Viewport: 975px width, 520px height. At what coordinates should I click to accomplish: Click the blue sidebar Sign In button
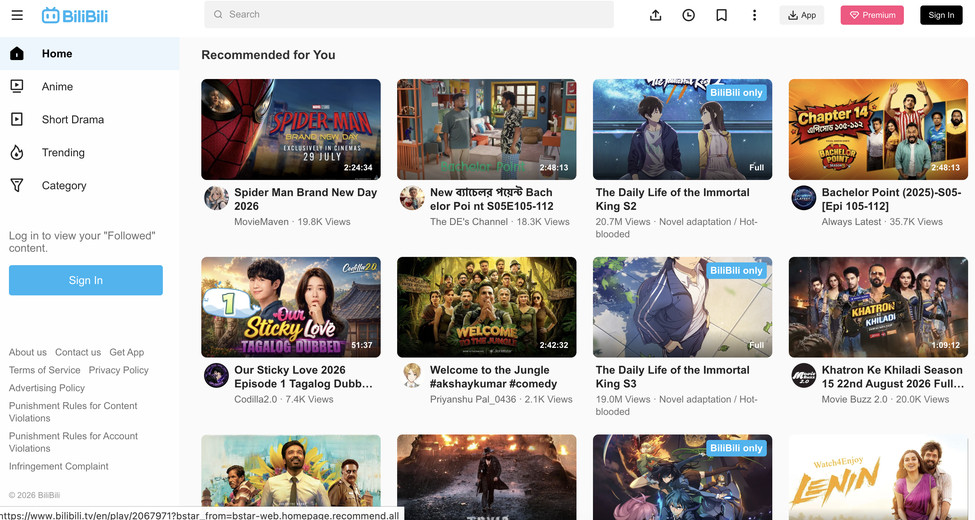(x=86, y=280)
